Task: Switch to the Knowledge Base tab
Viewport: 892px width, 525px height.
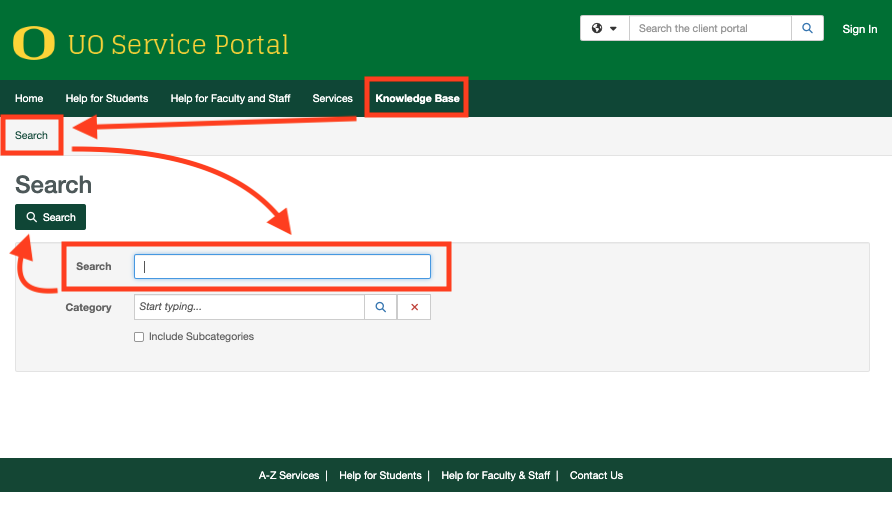Action: click(x=417, y=98)
